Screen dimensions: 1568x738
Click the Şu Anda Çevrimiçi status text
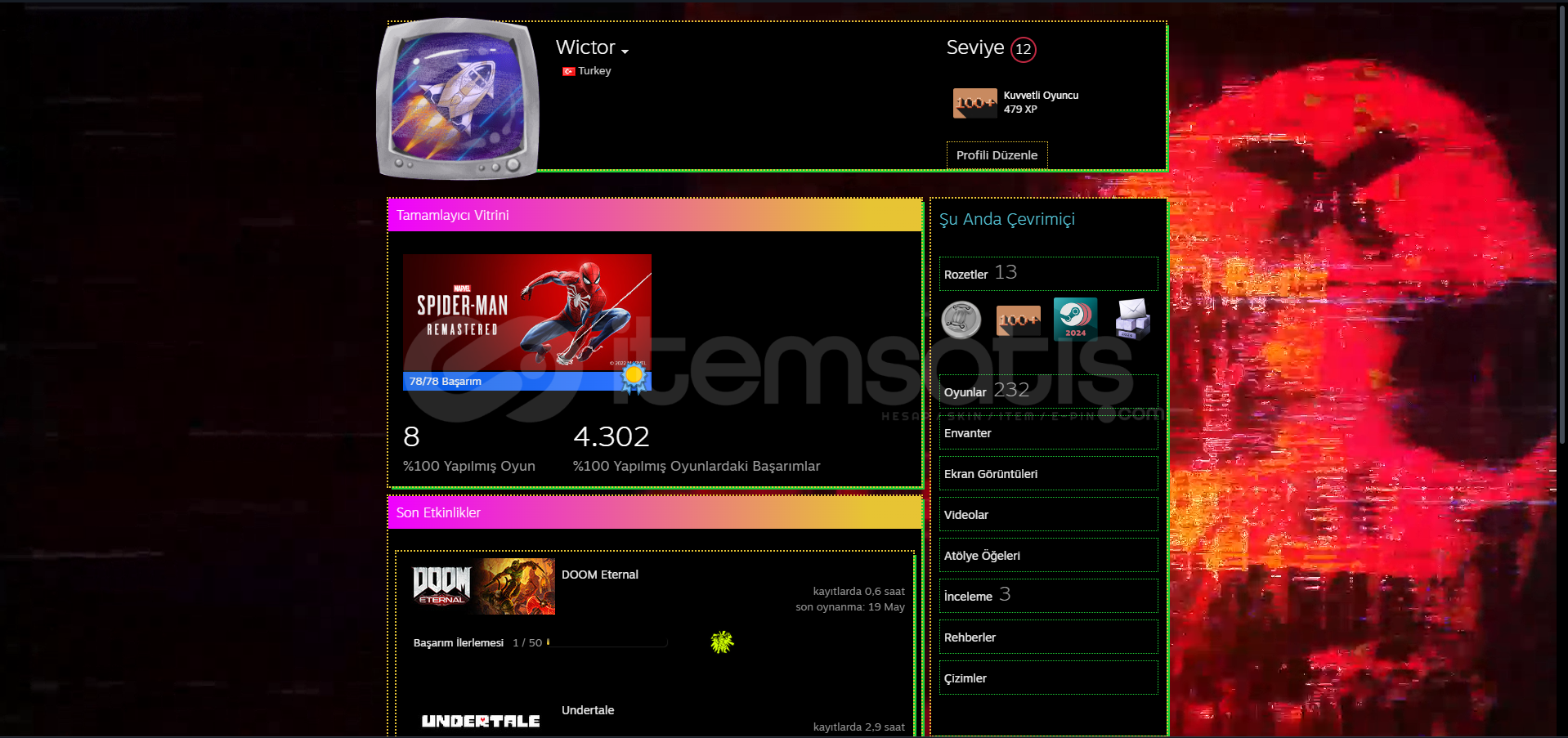coord(1006,219)
